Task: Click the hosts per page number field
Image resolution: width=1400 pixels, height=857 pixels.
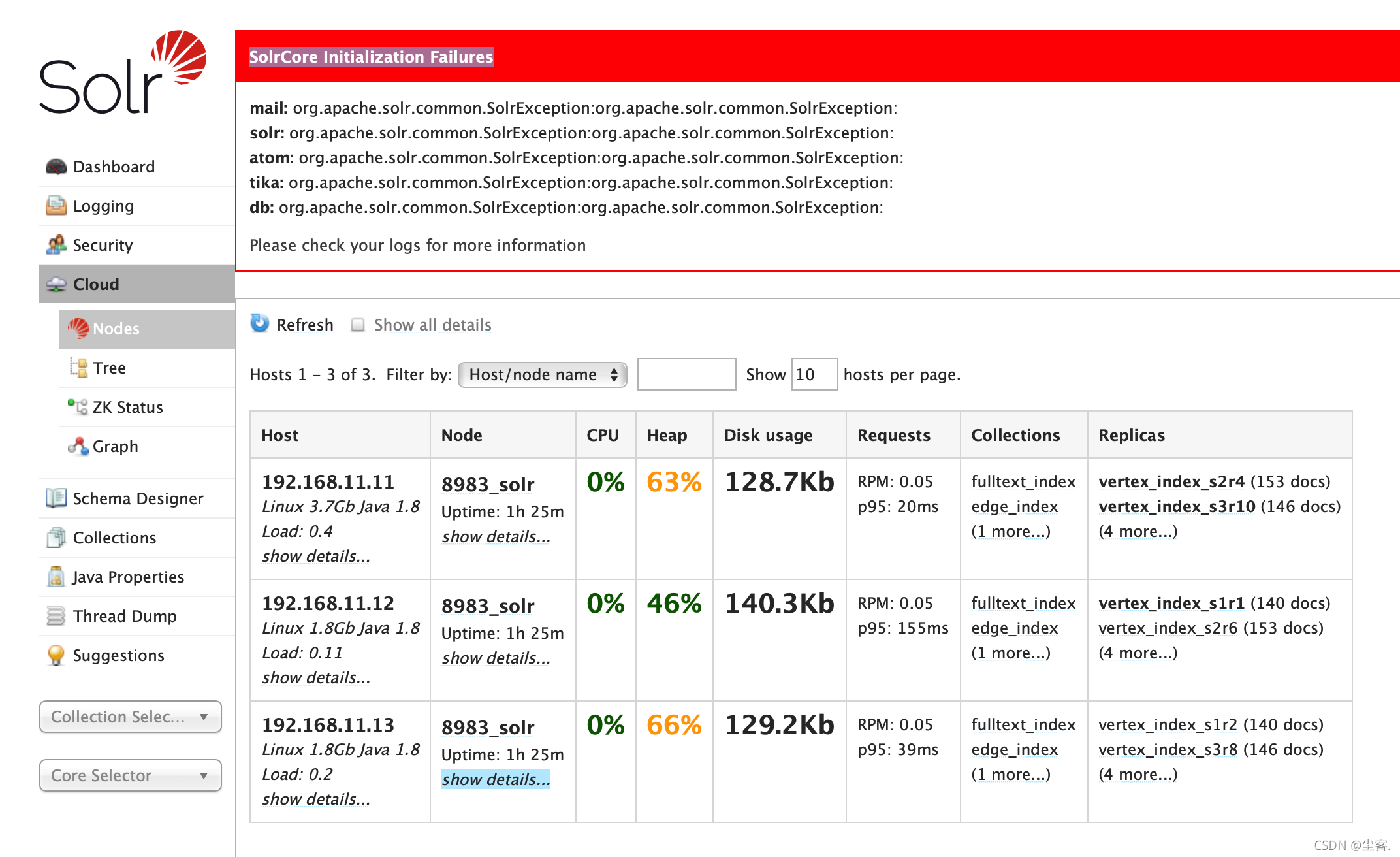Action: click(x=814, y=374)
